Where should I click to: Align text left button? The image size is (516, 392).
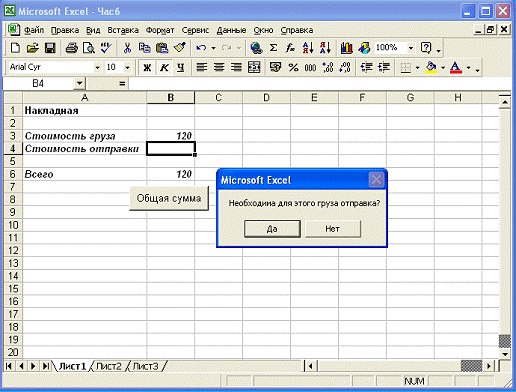point(202,67)
